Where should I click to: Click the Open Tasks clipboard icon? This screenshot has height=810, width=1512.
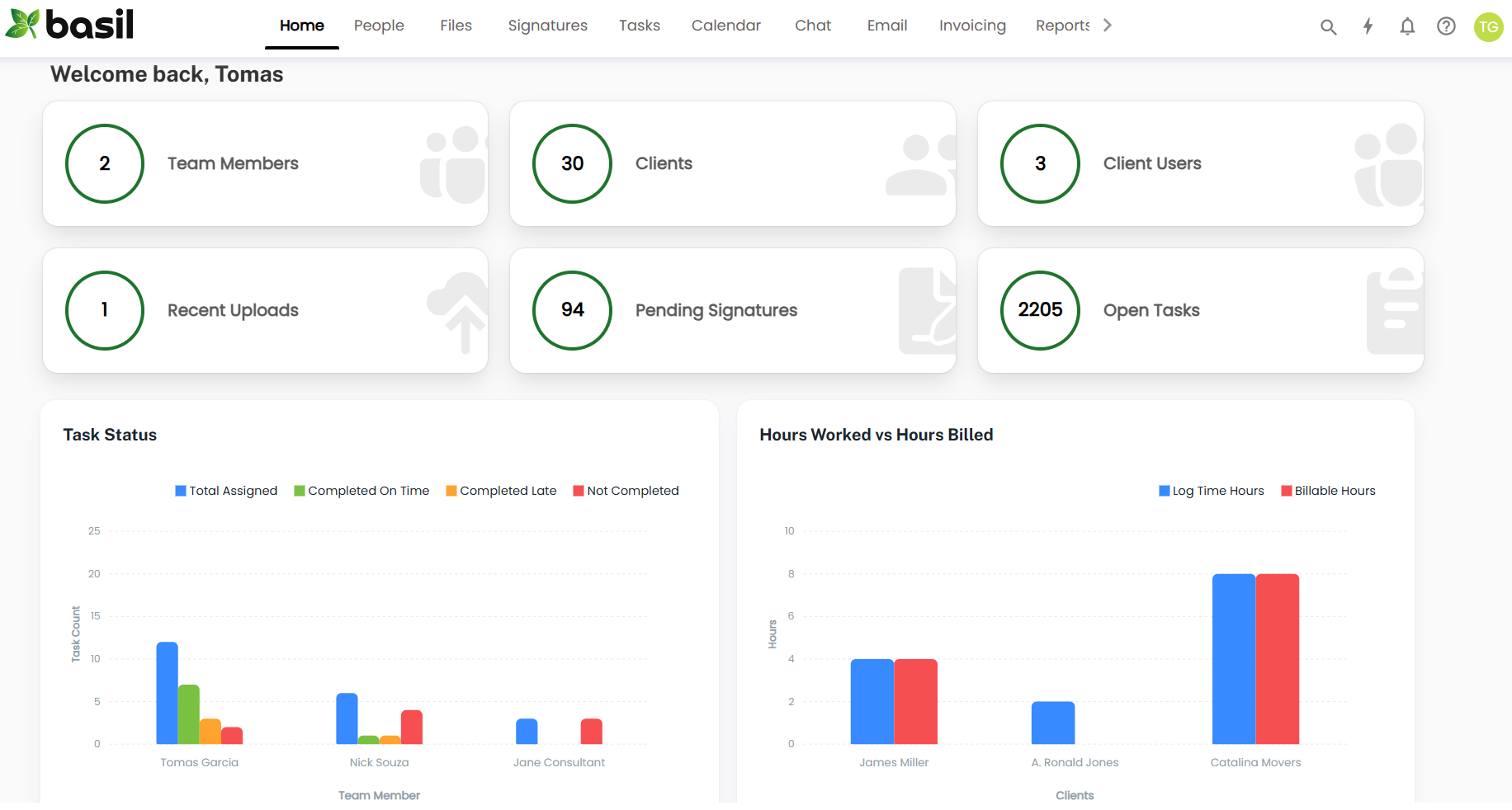coord(1395,311)
